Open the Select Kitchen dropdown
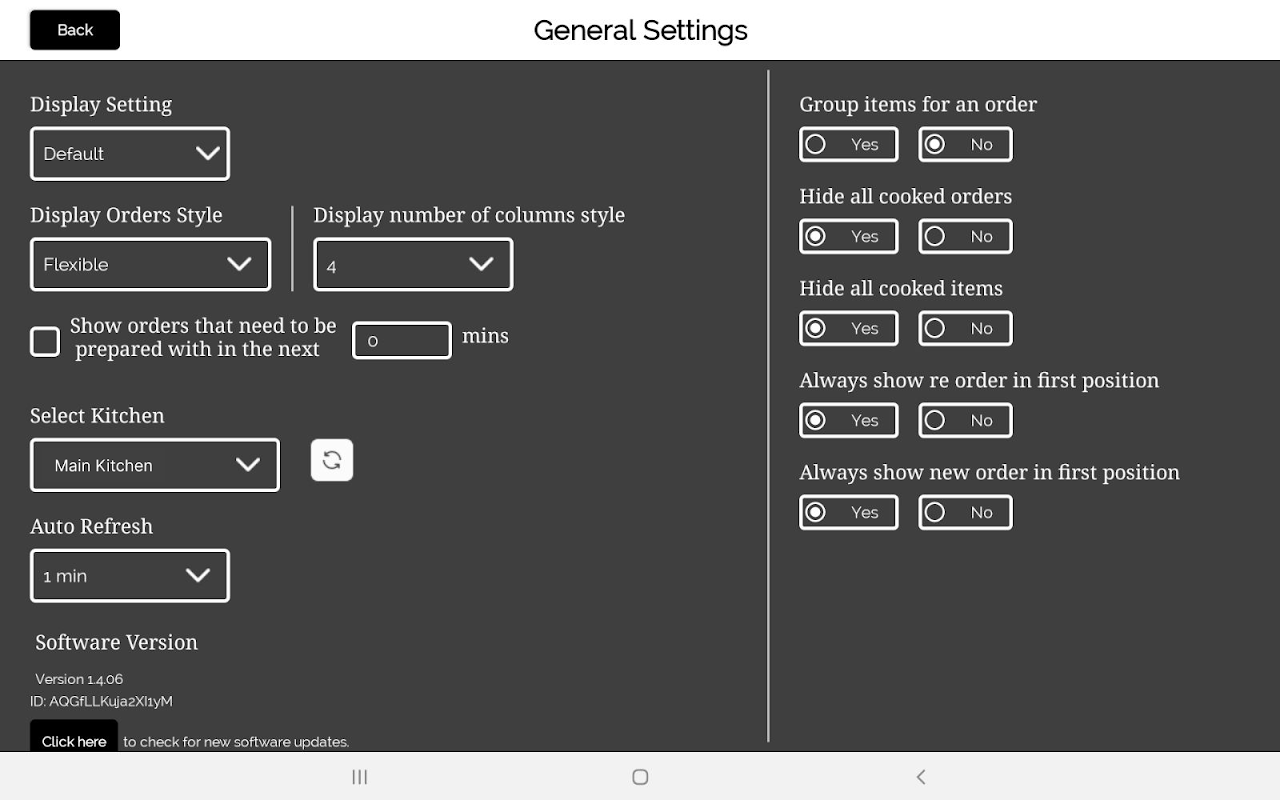The width and height of the screenshot is (1280, 800). click(155, 465)
